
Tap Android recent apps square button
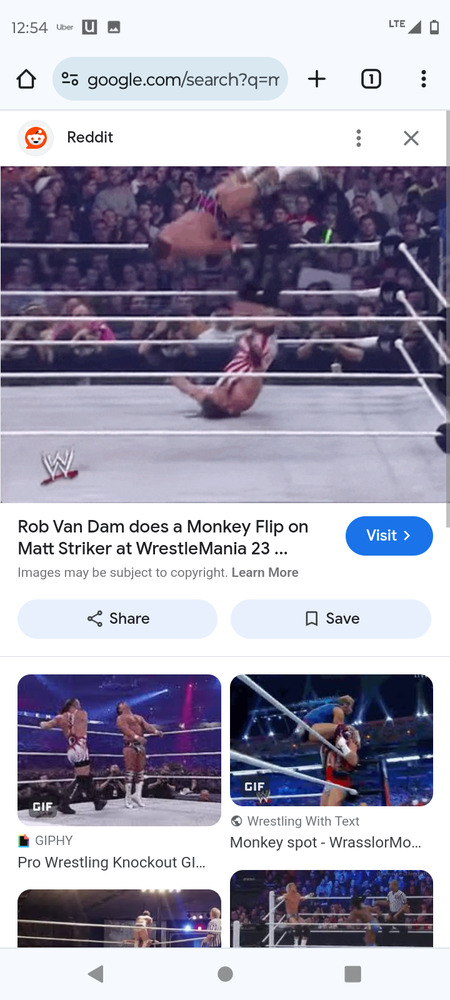pyautogui.click(x=352, y=974)
